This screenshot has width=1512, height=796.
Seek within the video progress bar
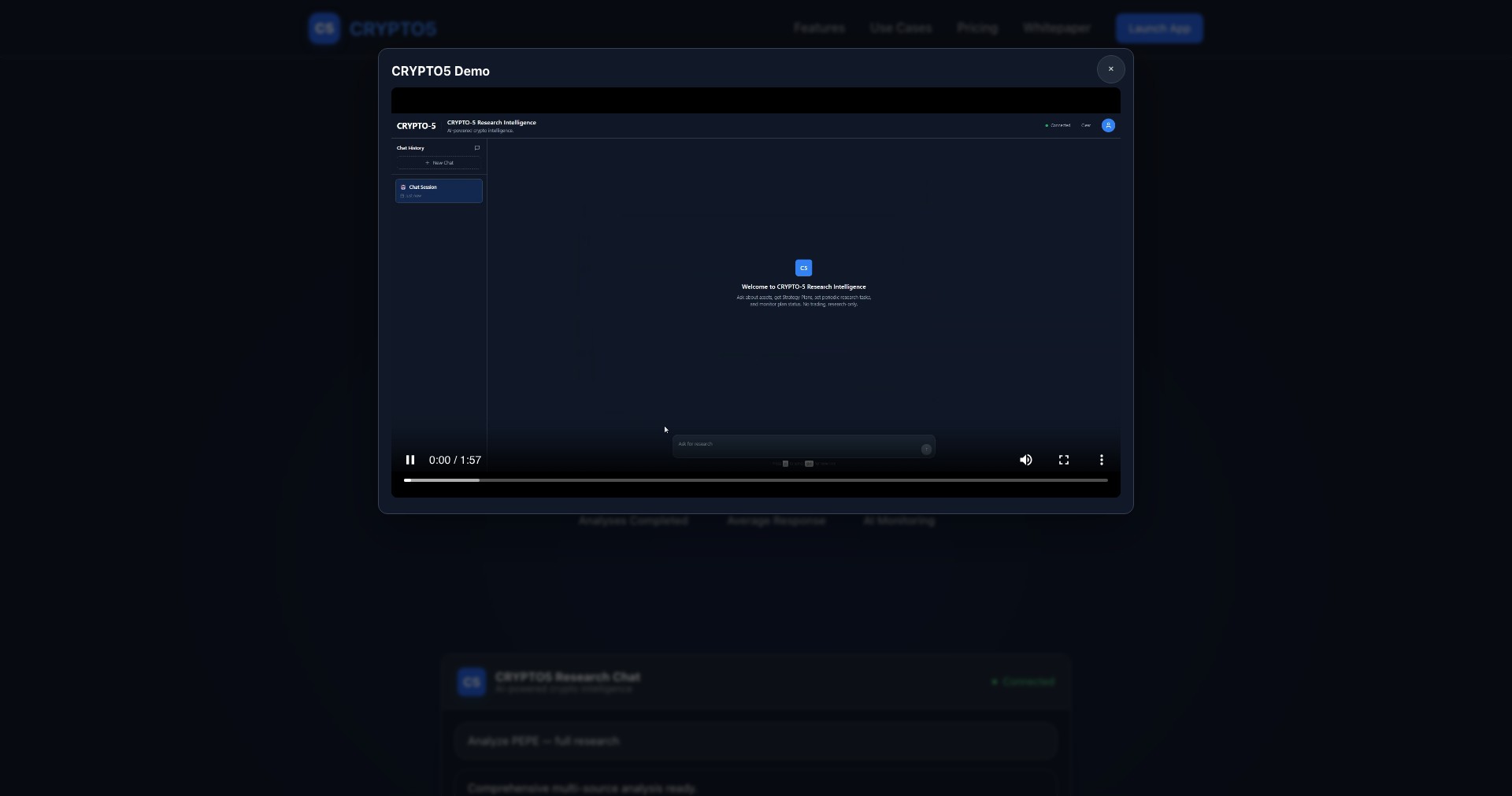point(756,479)
